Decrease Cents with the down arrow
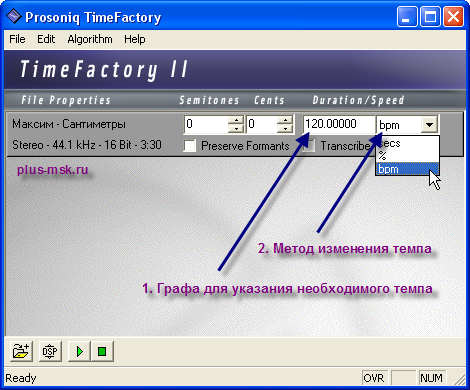This screenshot has width=470, height=390. [285, 129]
